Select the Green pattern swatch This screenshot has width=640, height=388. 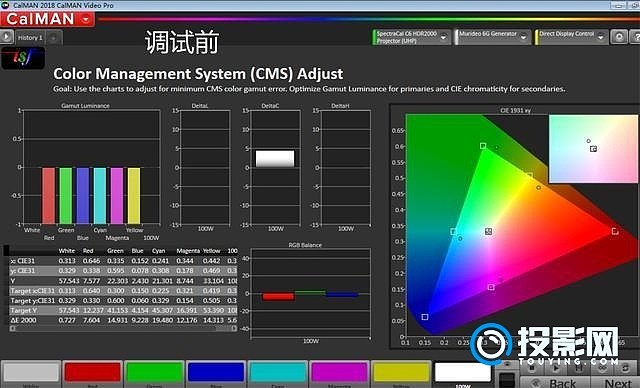[154, 373]
